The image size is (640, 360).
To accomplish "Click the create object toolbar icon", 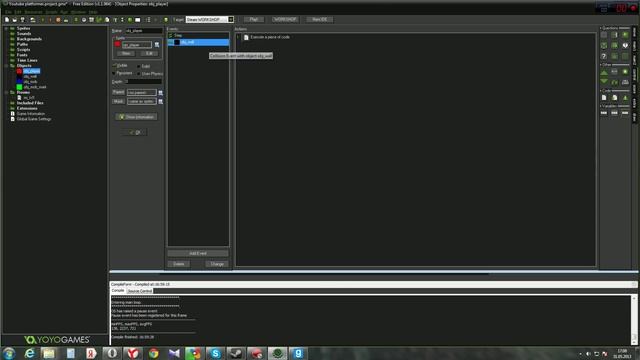I will point(130,20).
